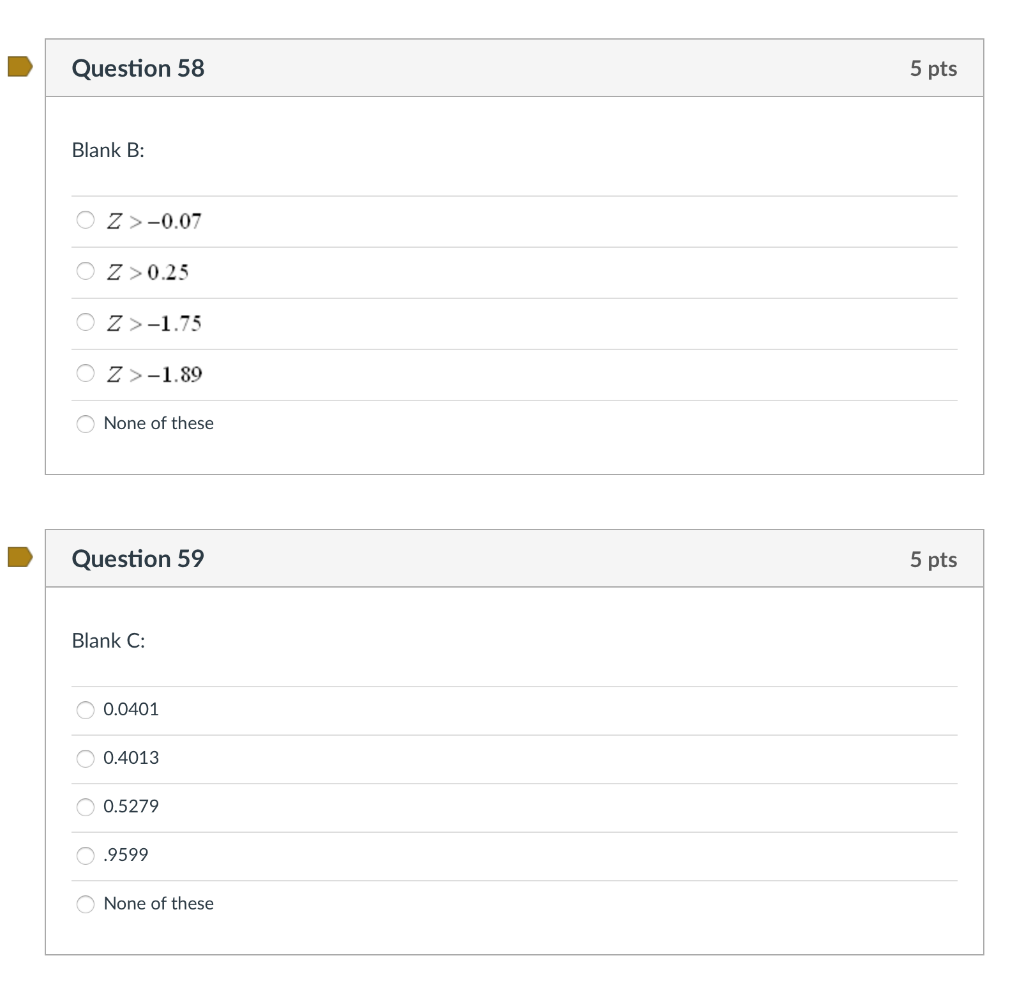Select the answer .9599
Screen dimensions: 1024x981
tap(85, 856)
